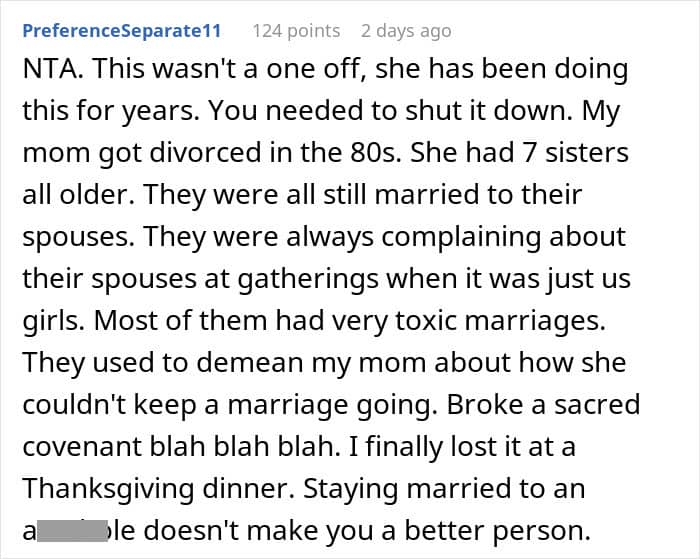The width and height of the screenshot is (700, 559).
Task: Click the "124 points" score
Action: (295, 31)
